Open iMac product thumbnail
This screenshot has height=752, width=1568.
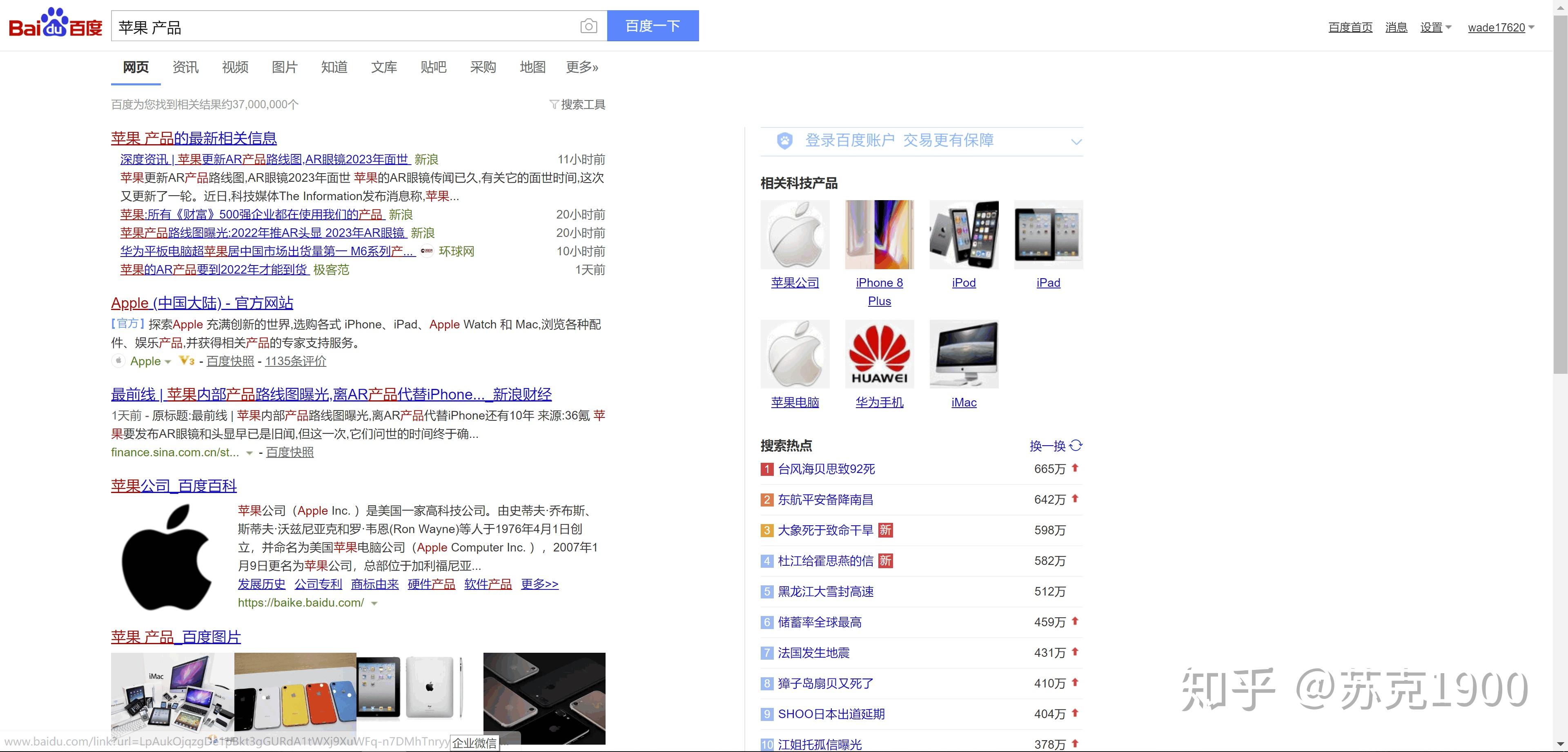964,354
